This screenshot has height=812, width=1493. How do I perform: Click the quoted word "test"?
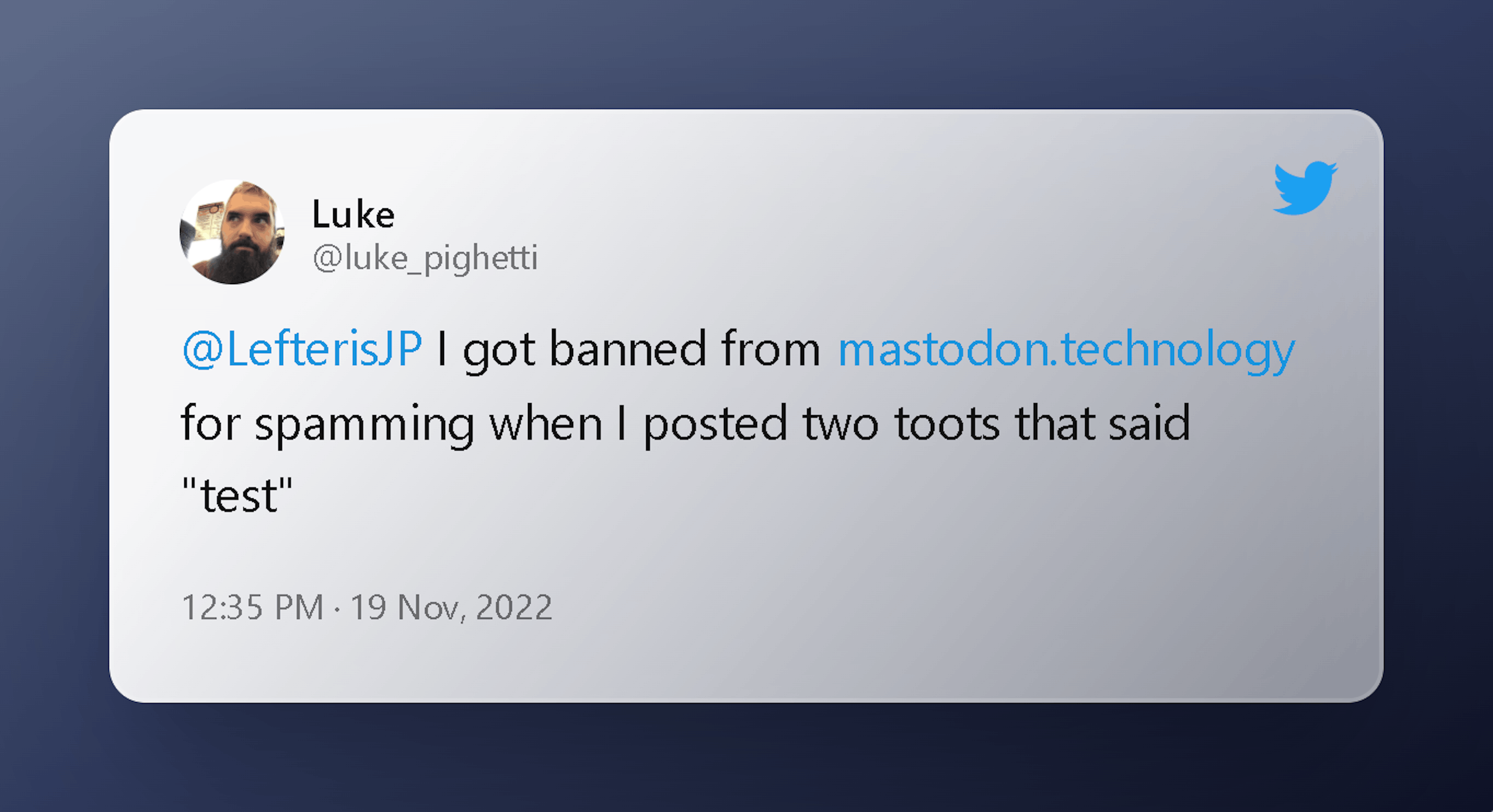238,496
